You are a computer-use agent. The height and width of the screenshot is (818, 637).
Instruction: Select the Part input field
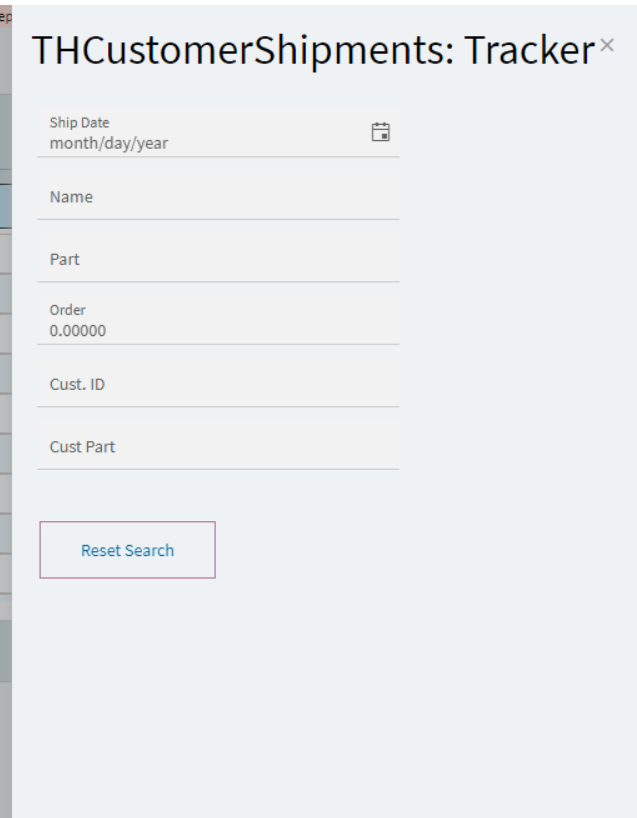218,258
